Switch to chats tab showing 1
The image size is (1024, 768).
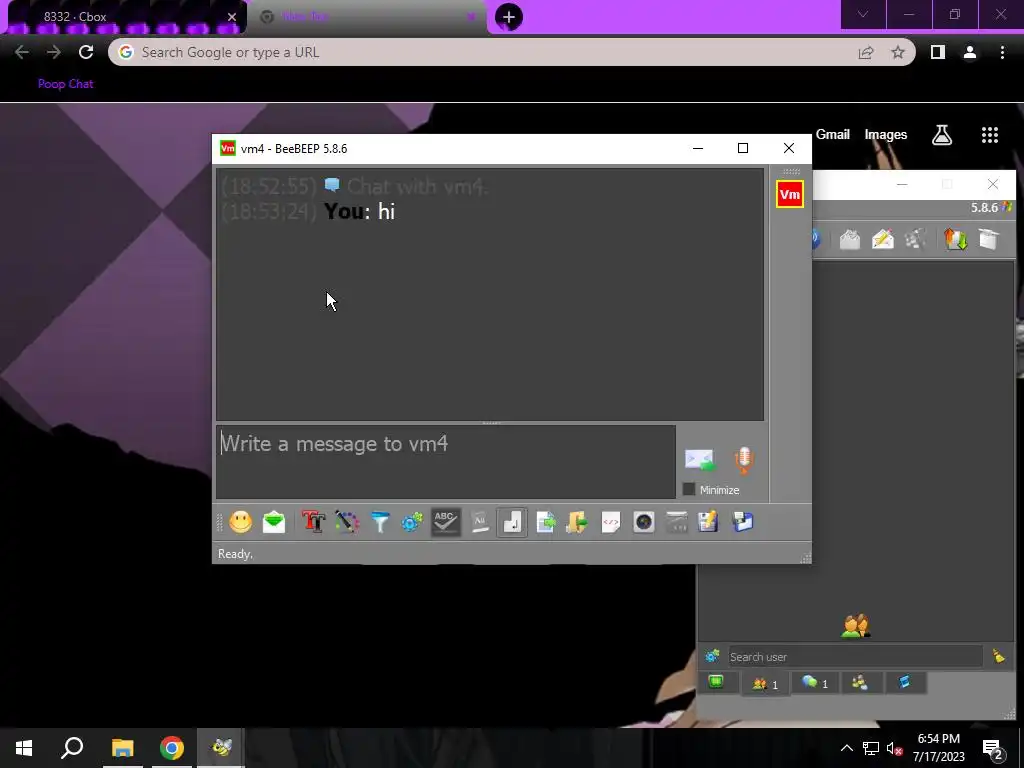point(815,682)
